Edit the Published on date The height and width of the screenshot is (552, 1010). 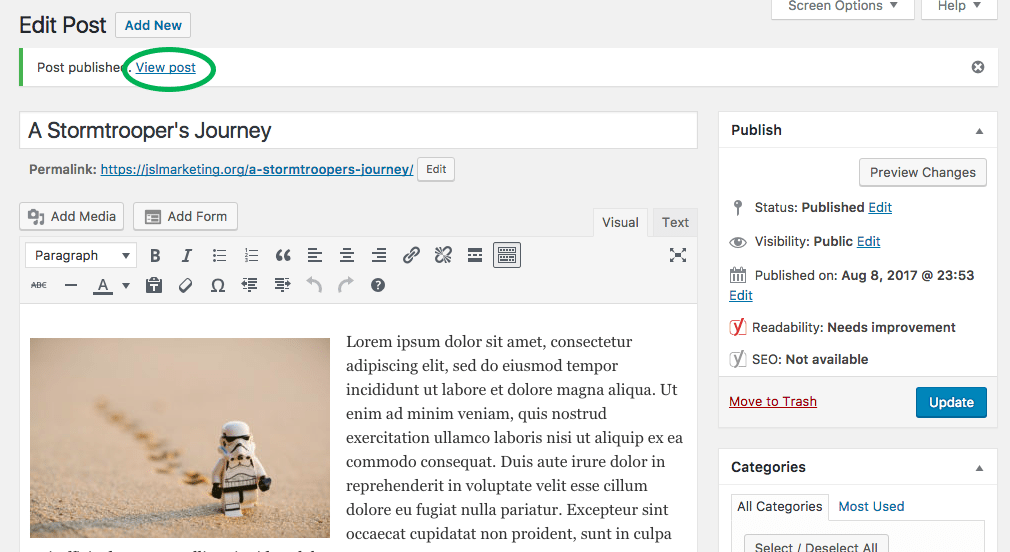(x=741, y=296)
